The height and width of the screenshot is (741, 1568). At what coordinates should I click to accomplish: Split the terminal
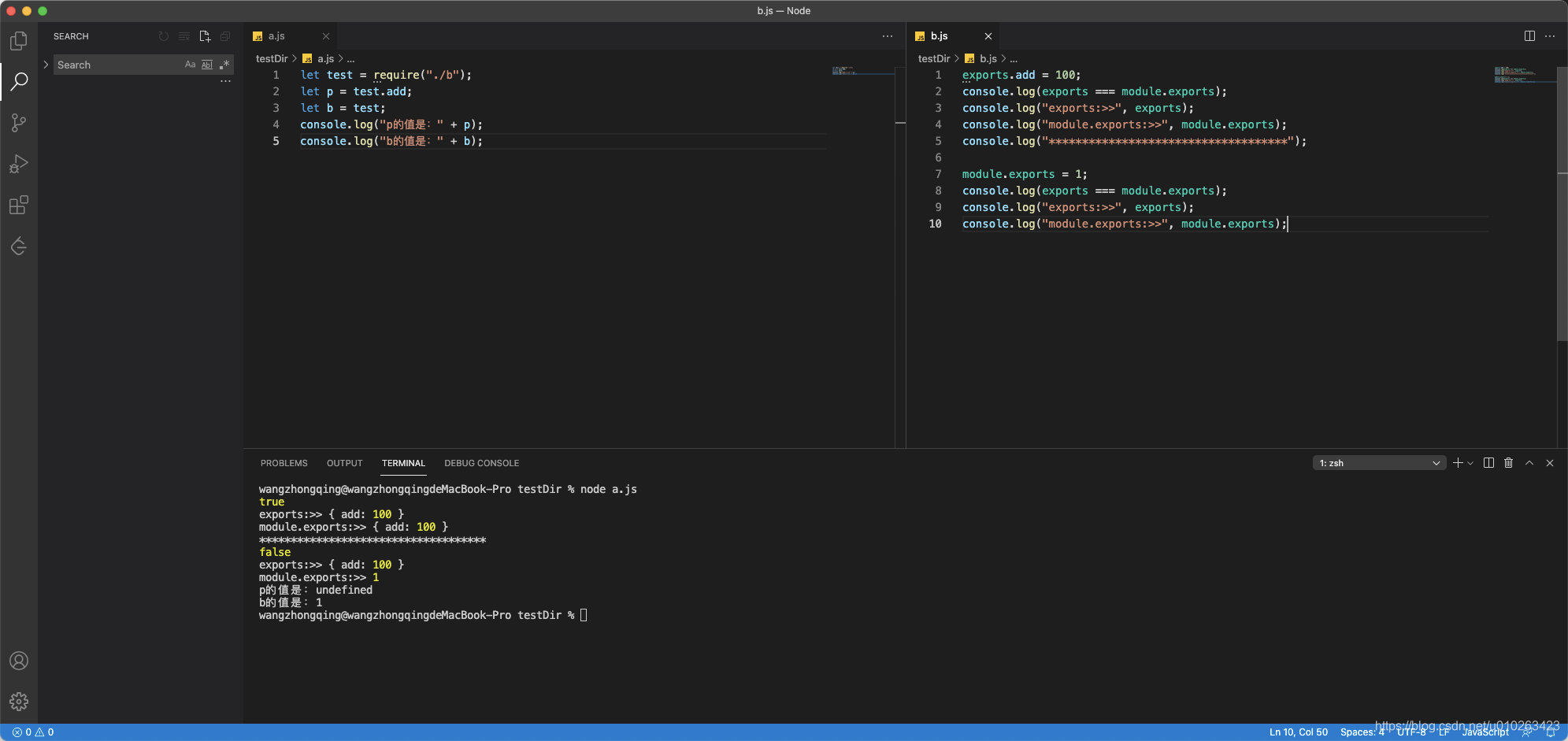point(1488,463)
